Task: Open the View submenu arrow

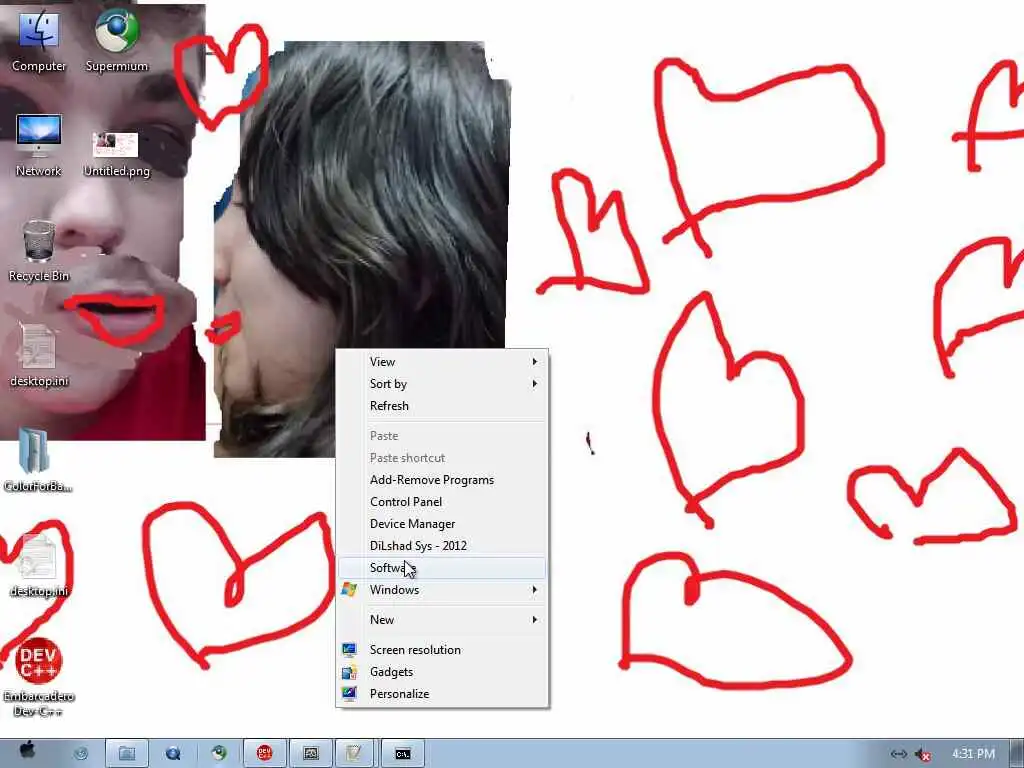Action: pyautogui.click(x=534, y=362)
